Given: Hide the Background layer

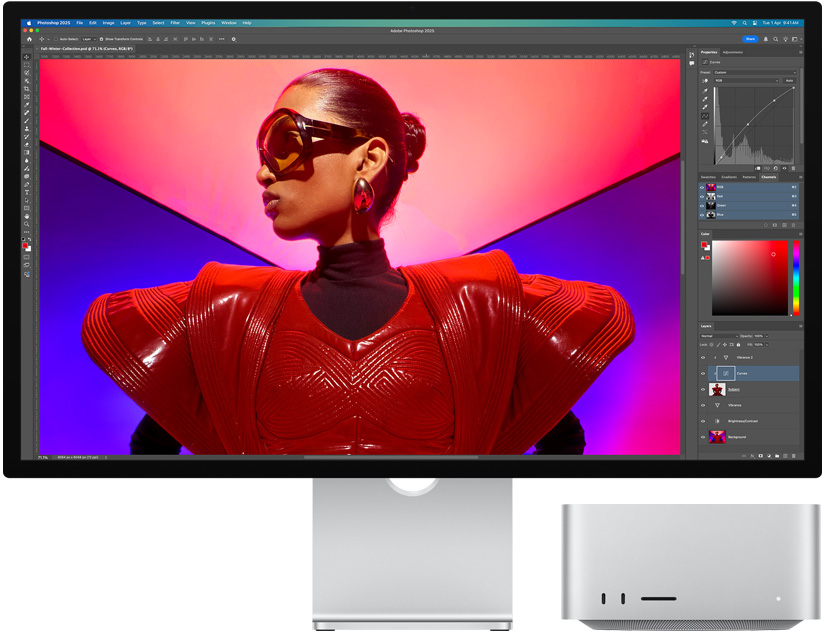Looking at the screenshot, I should [703, 436].
